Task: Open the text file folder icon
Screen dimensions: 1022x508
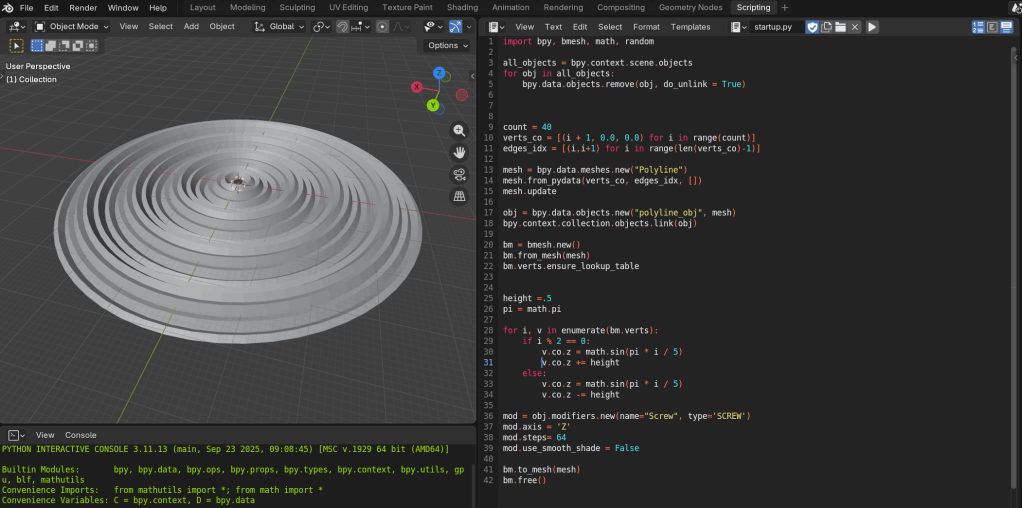Action: pos(840,27)
